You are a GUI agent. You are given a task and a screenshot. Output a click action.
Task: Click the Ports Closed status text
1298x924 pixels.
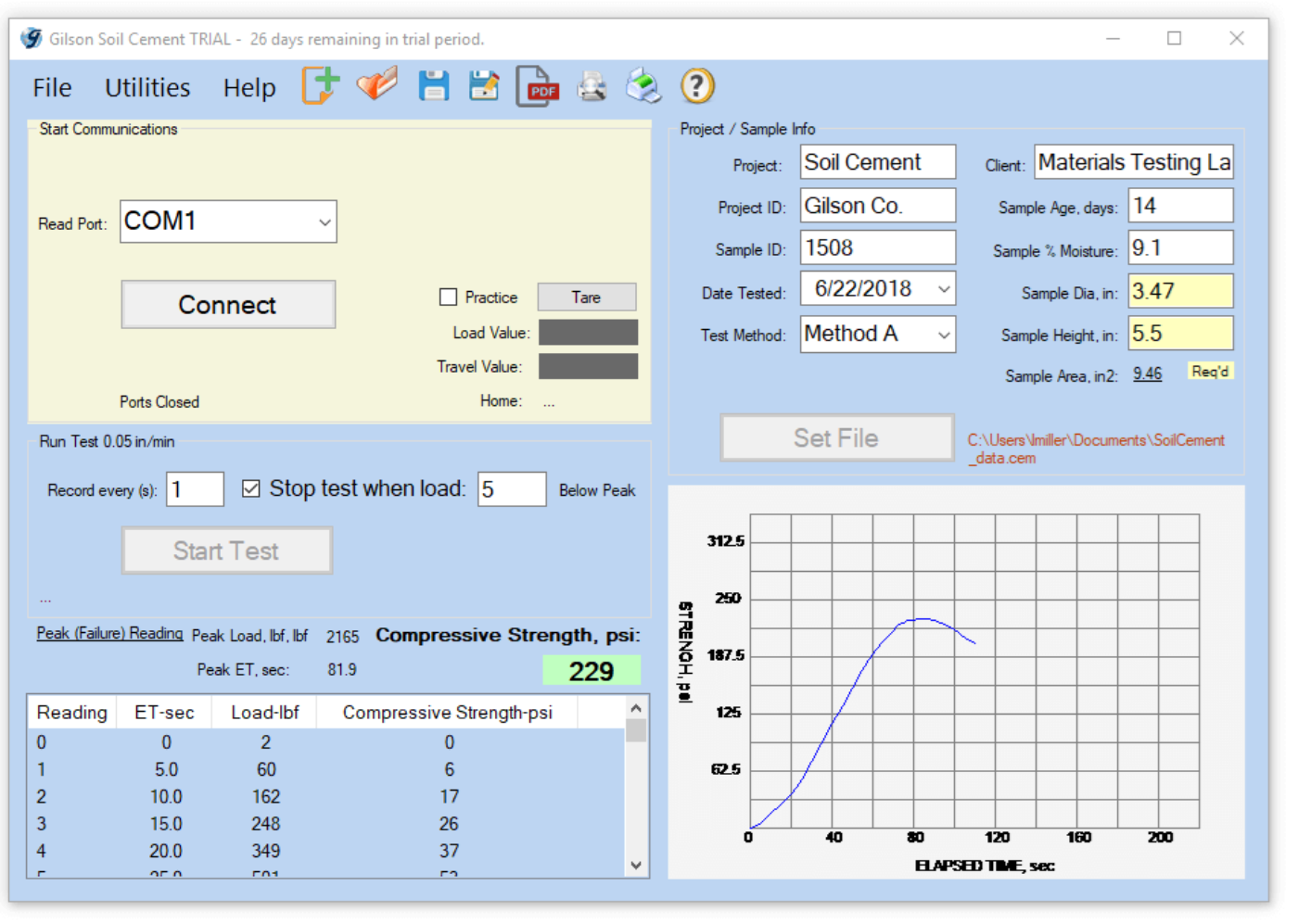click(x=159, y=401)
